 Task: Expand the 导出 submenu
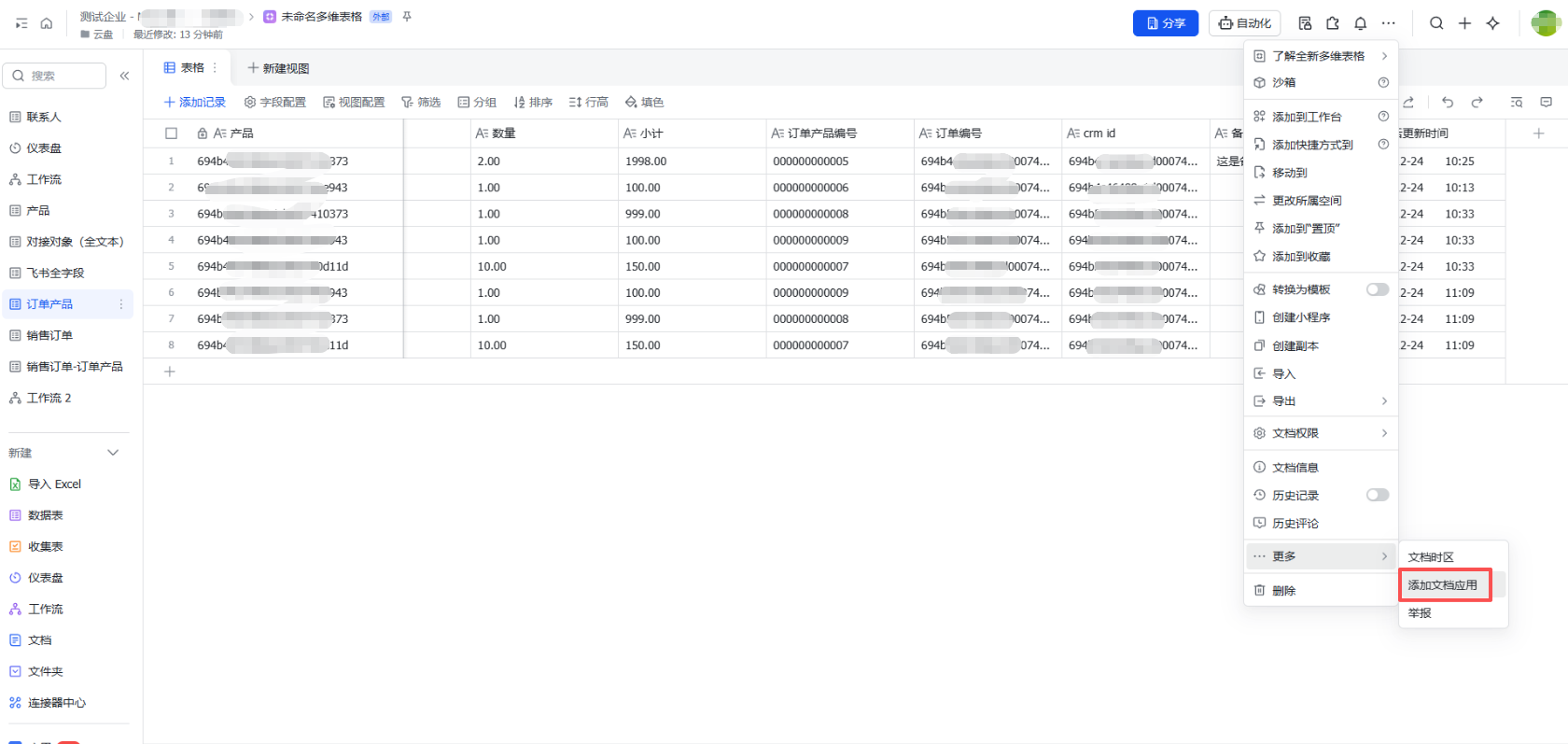coord(1321,401)
